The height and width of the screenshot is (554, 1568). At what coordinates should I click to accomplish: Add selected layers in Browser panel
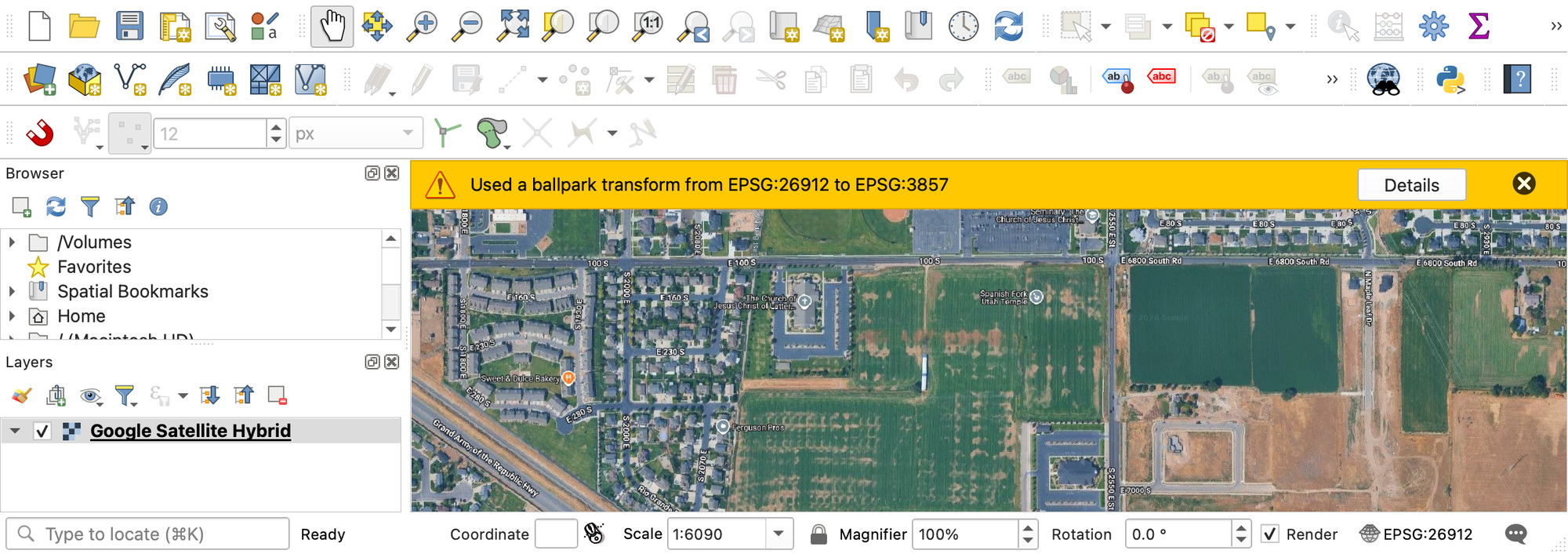[21, 206]
